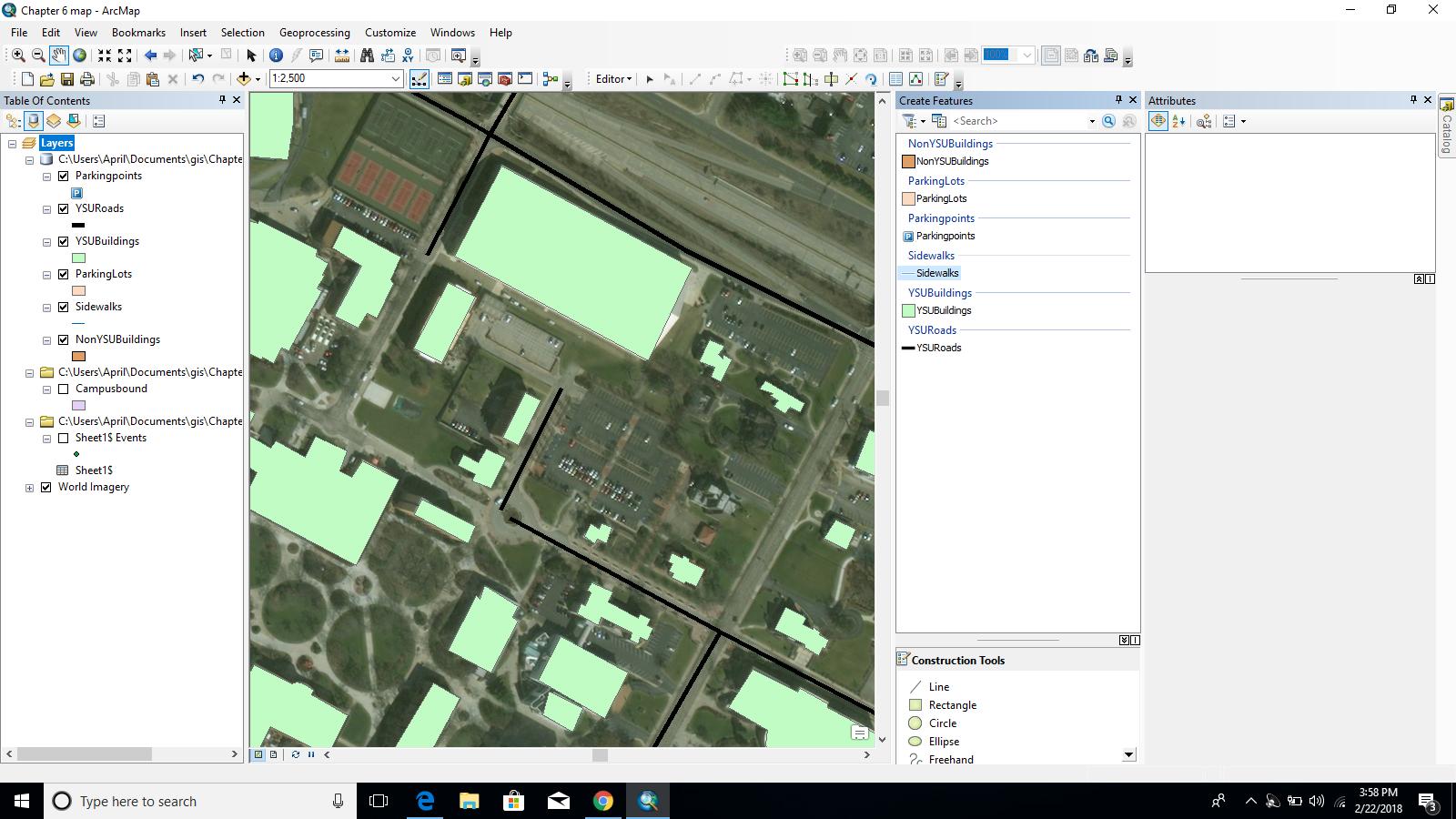Collapse the Layers data frame

(13, 144)
